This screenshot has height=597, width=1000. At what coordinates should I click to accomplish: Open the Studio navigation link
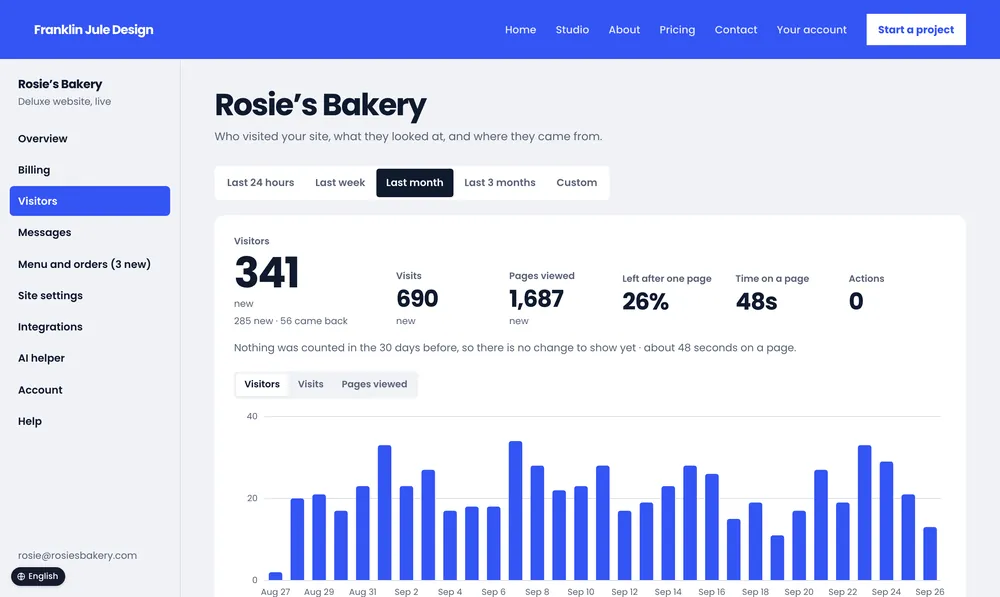[x=572, y=30]
